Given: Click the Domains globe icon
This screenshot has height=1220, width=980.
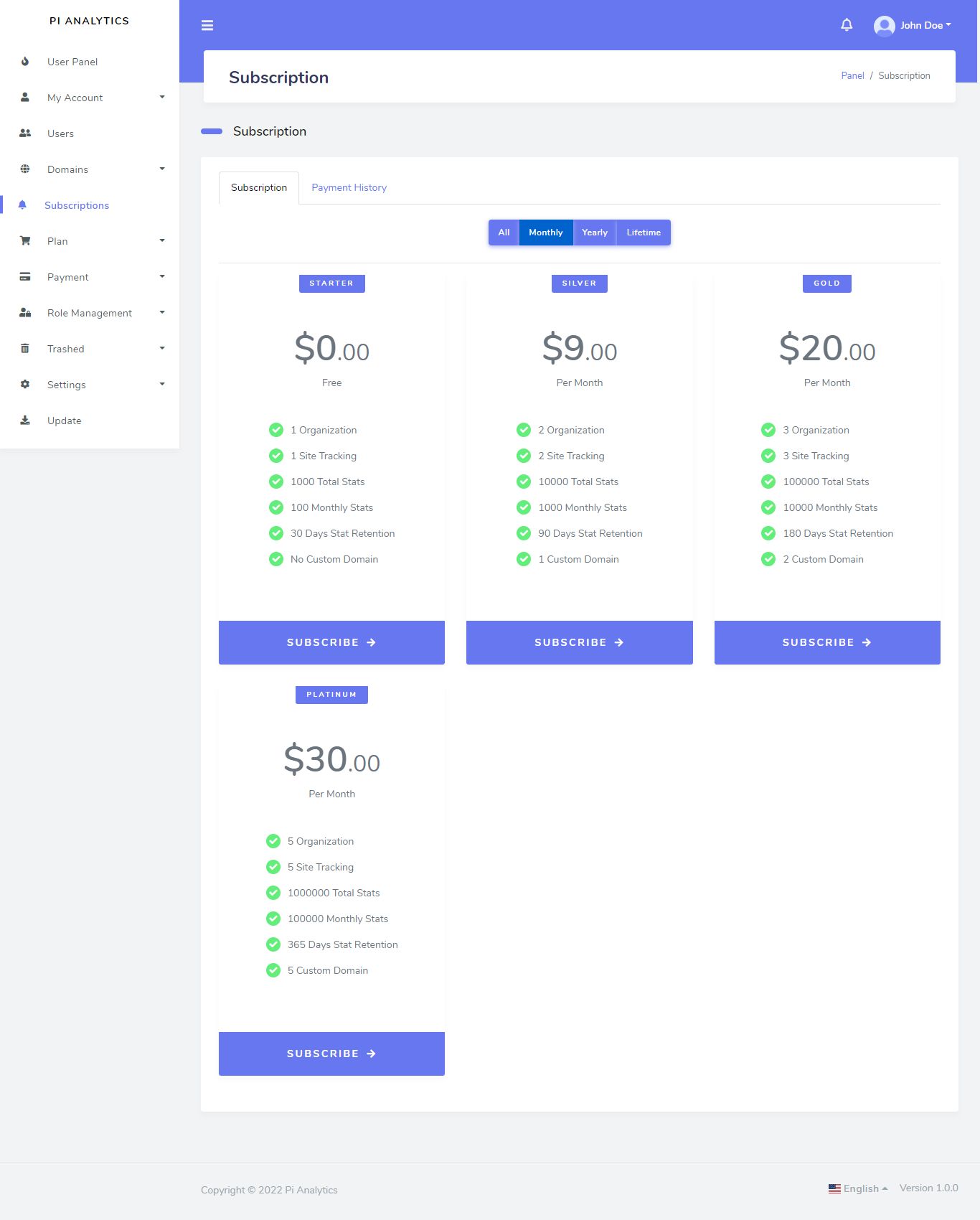Looking at the screenshot, I should click(25, 169).
